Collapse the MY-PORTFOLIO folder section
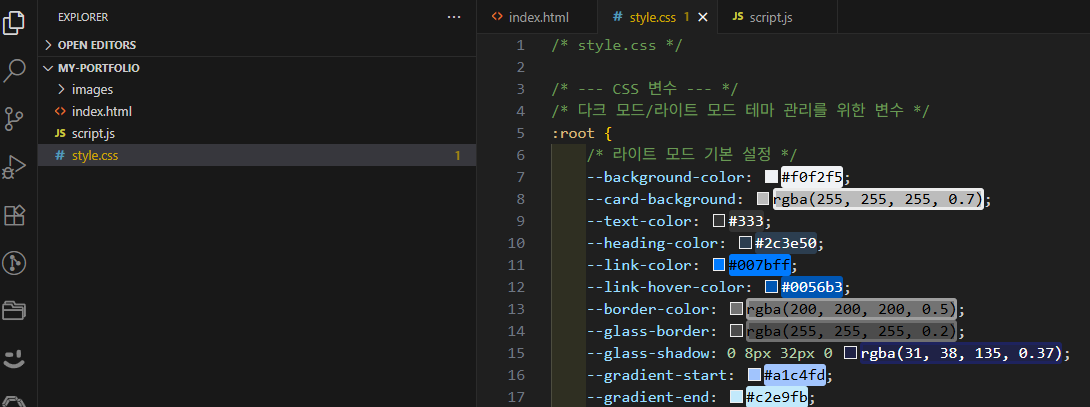This screenshot has height=407, width=1090. pos(257,68)
